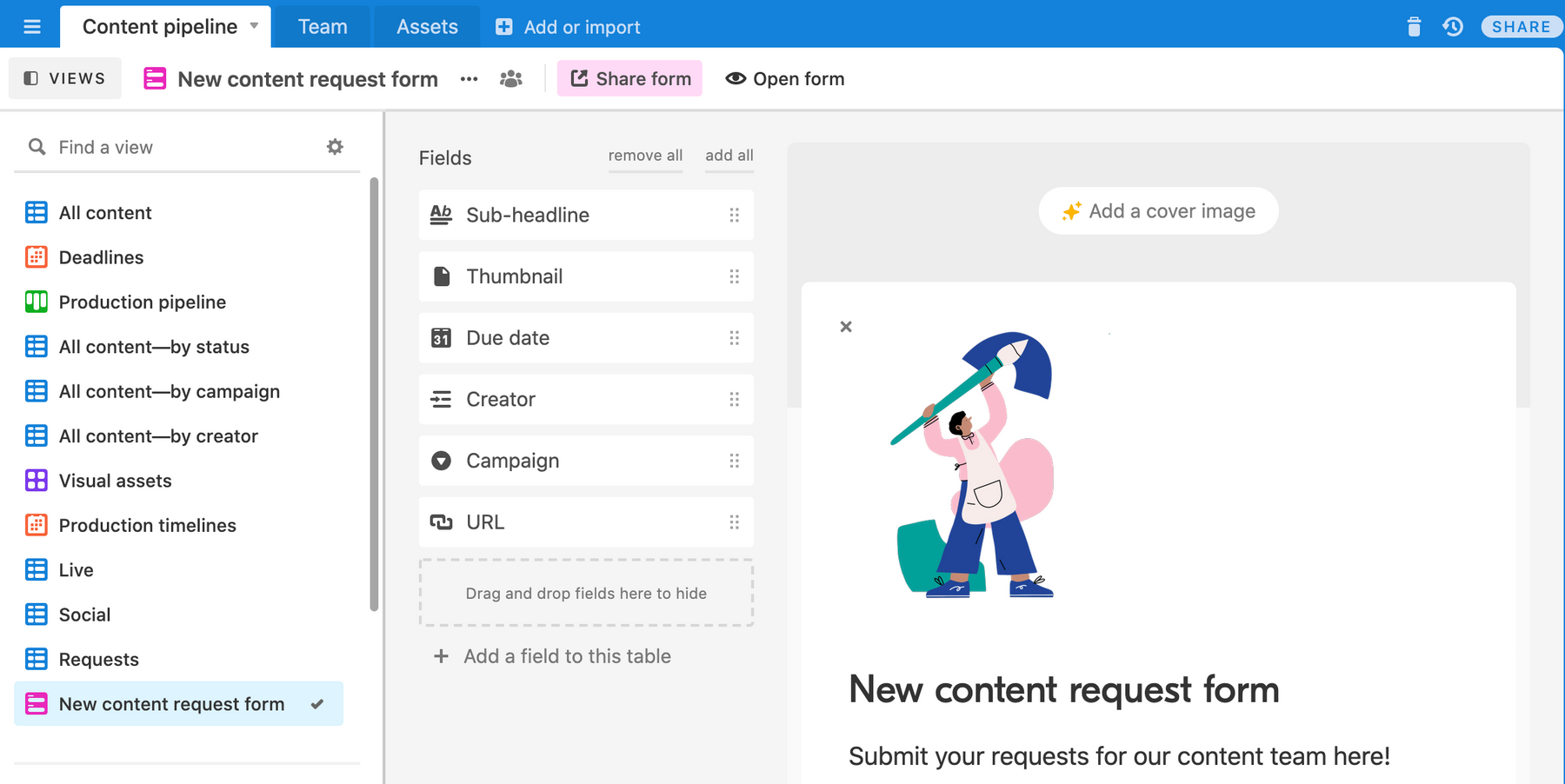Screen dimensions: 1565x784
Task: Open base revision history icon
Action: 1453,27
